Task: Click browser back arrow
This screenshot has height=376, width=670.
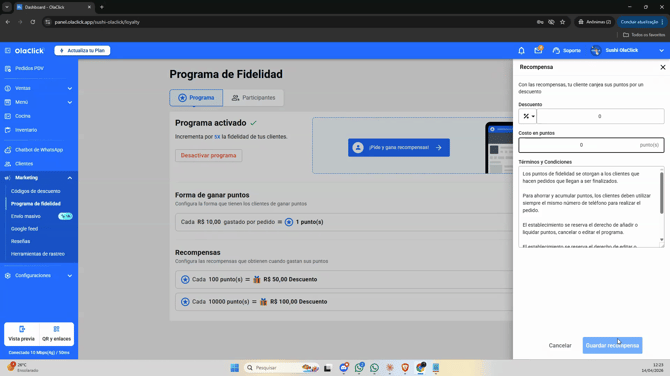Action: pos(8,22)
